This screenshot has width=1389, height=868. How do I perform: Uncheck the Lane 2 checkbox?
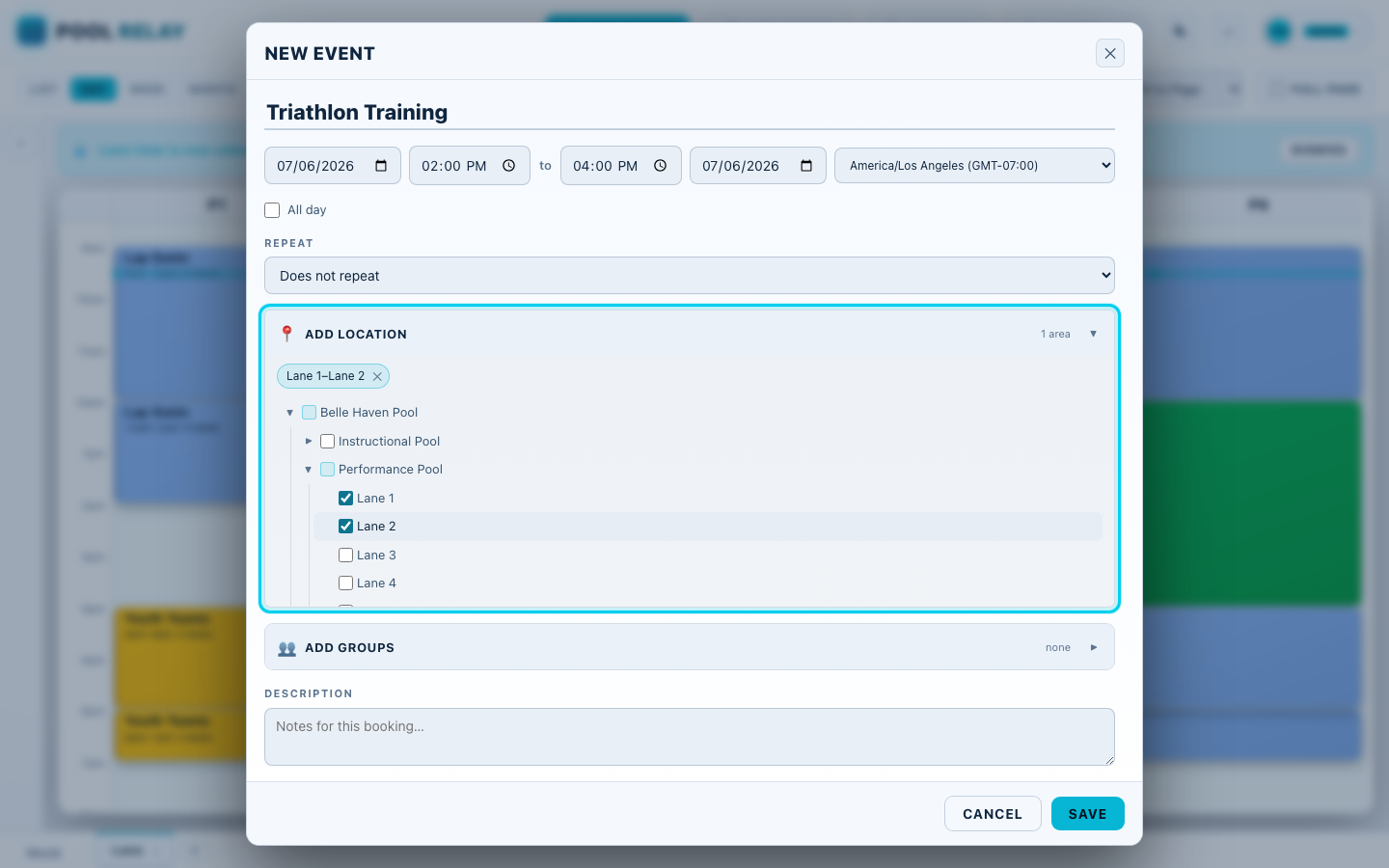[346, 527]
